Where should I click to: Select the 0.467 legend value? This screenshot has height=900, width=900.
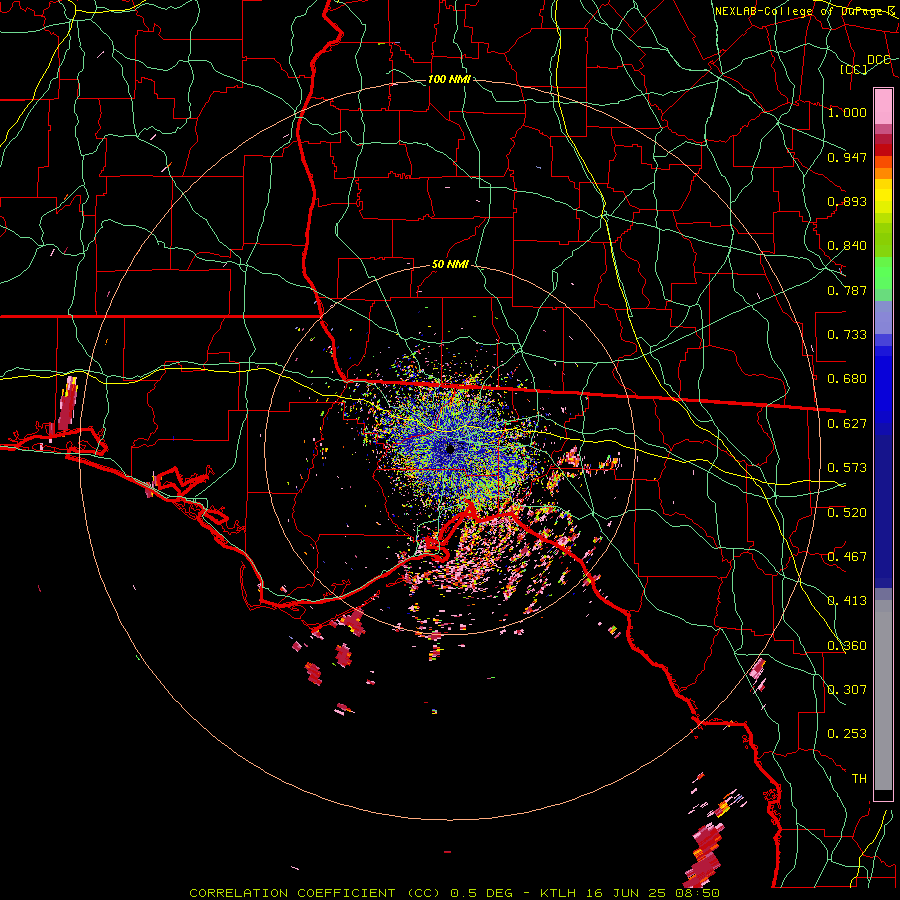click(847, 557)
